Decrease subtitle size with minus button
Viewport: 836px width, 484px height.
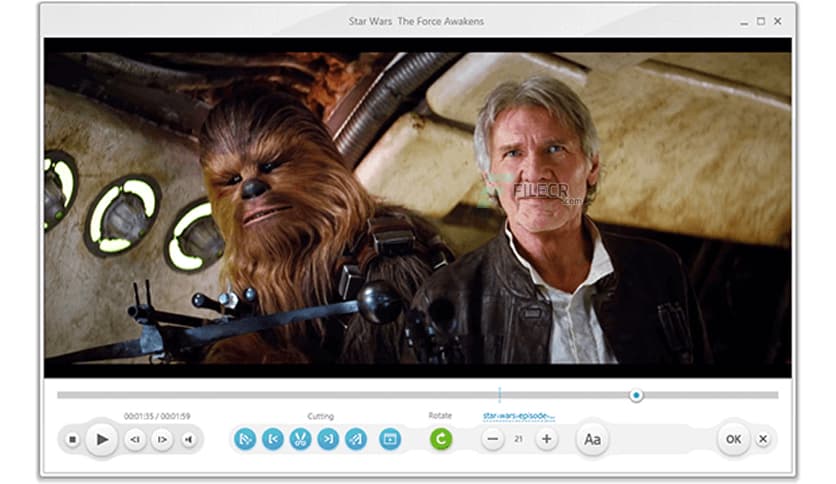(x=493, y=439)
